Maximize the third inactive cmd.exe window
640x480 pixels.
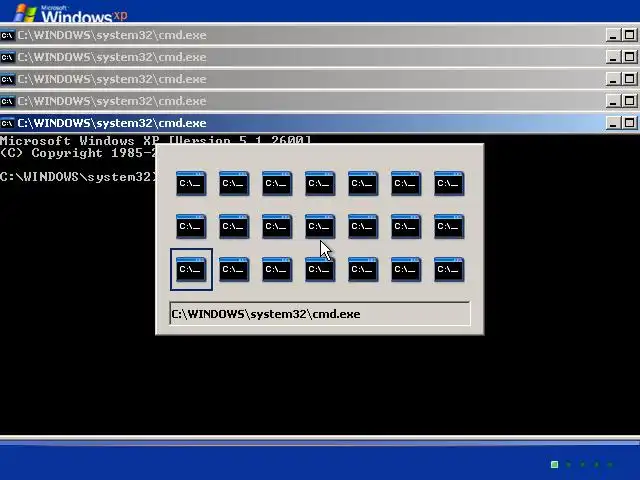[x=629, y=79]
